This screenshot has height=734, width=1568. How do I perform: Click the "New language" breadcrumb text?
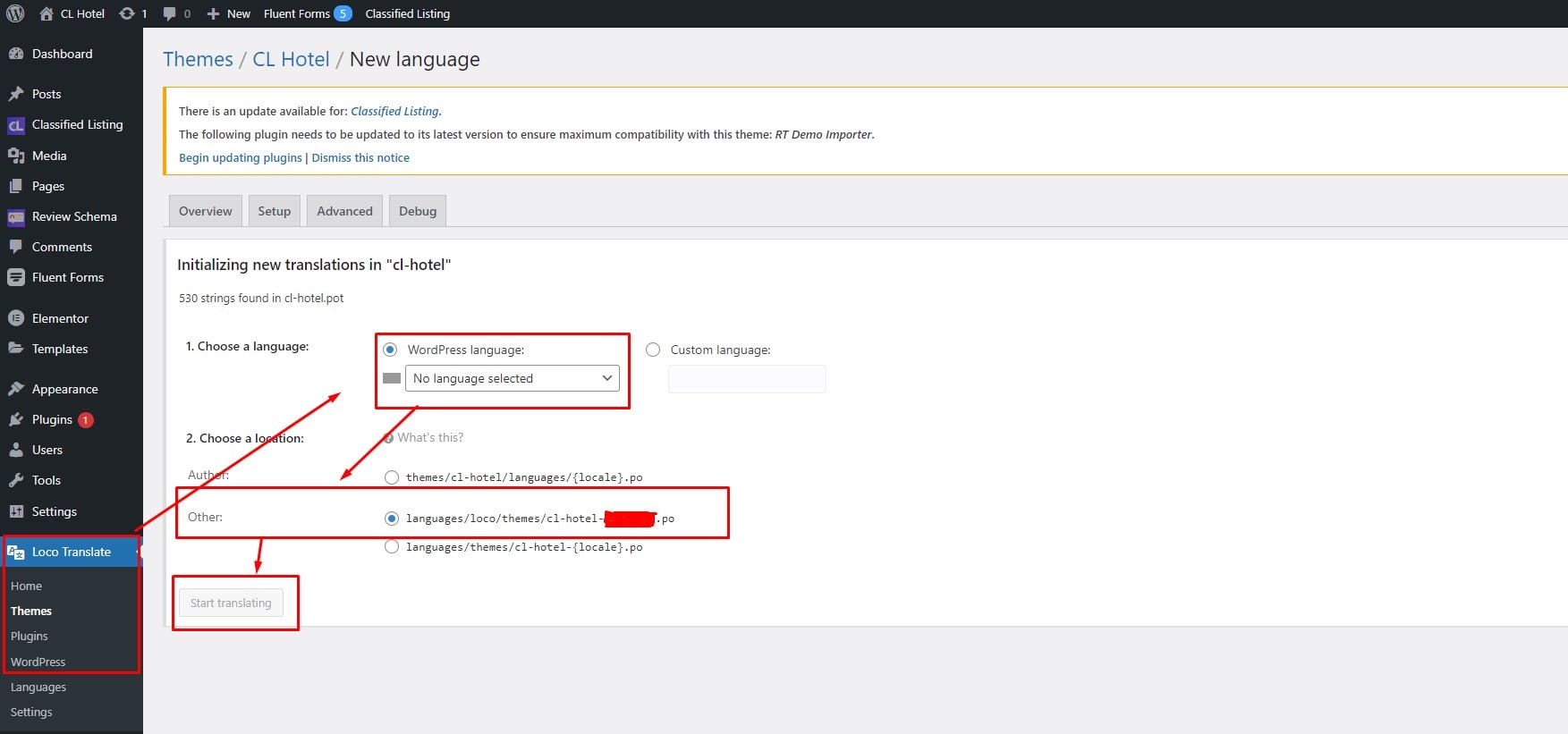(415, 59)
